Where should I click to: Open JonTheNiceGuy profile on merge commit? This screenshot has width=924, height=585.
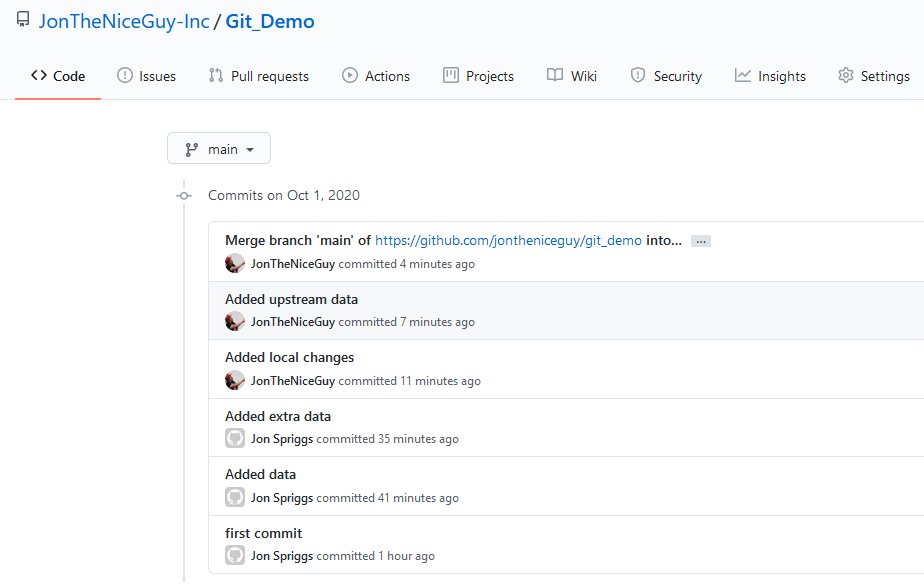pos(293,264)
